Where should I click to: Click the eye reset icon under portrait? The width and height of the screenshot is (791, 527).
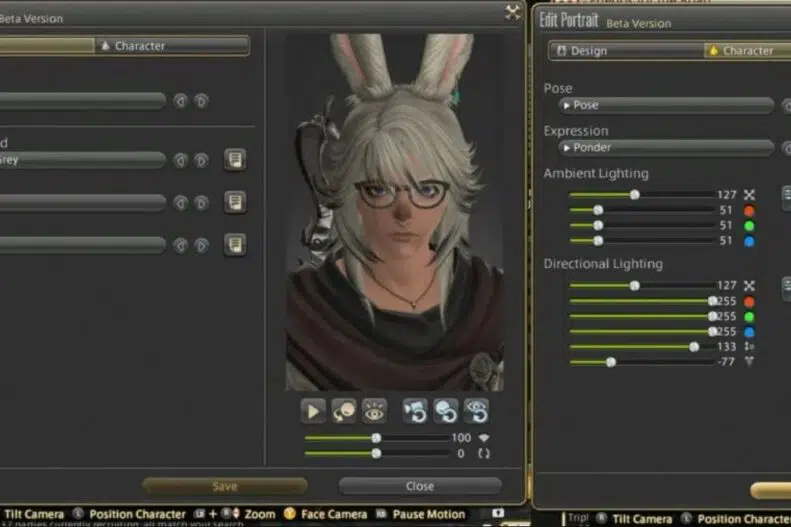coord(476,411)
